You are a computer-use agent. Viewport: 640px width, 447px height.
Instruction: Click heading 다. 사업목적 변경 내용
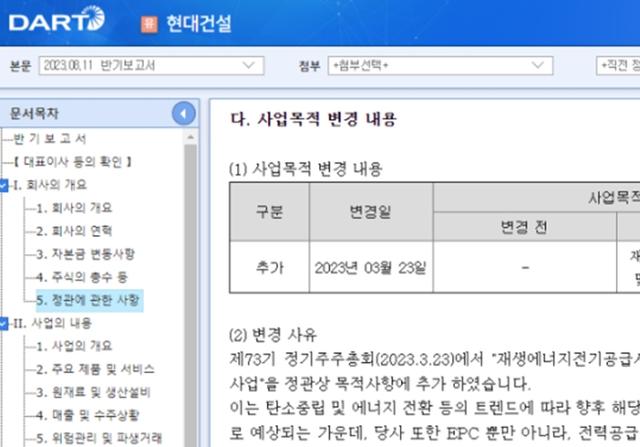tap(313, 119)
